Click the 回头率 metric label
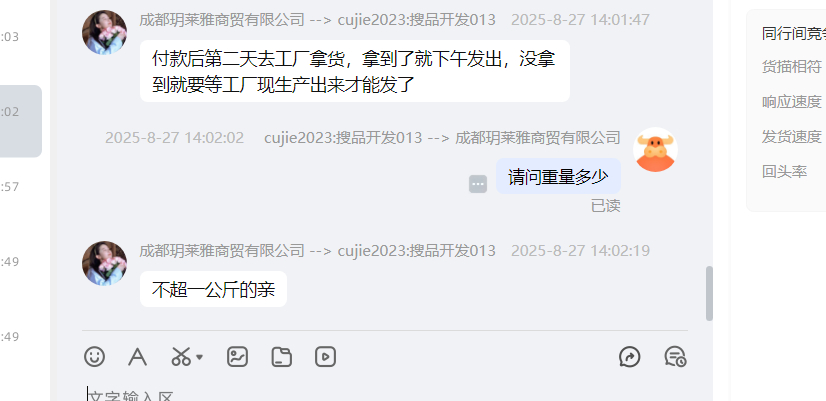Viewport: 826px width, 401px height. coord(784,172)
